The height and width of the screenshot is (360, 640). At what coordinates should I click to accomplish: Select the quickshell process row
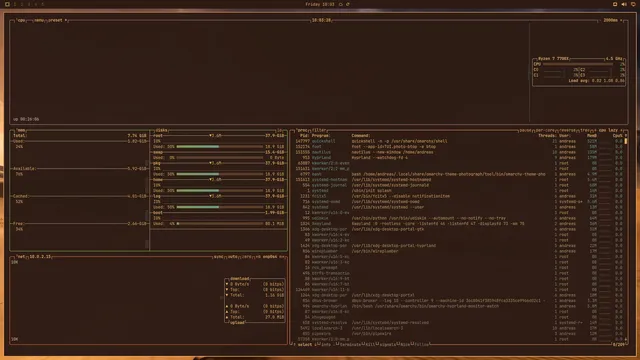point(458,141)
